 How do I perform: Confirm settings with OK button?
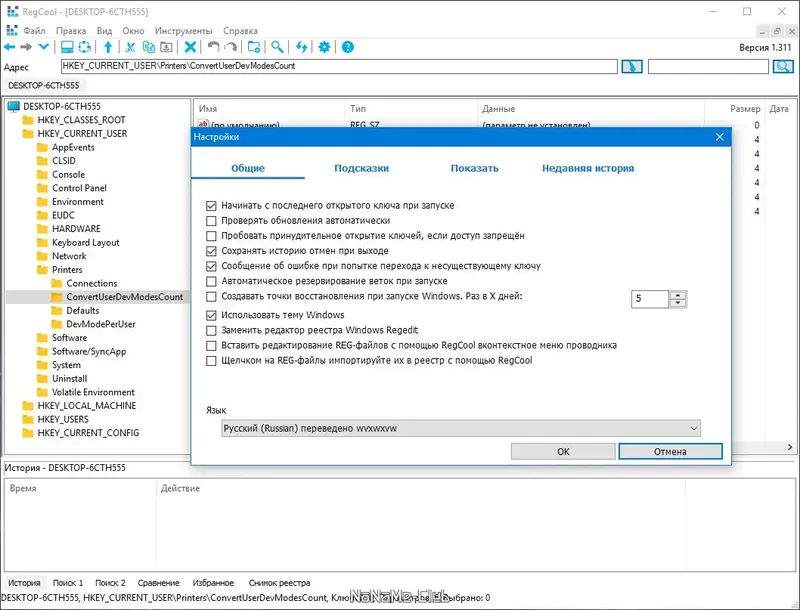pyautogui.click(x=563, y=451)
